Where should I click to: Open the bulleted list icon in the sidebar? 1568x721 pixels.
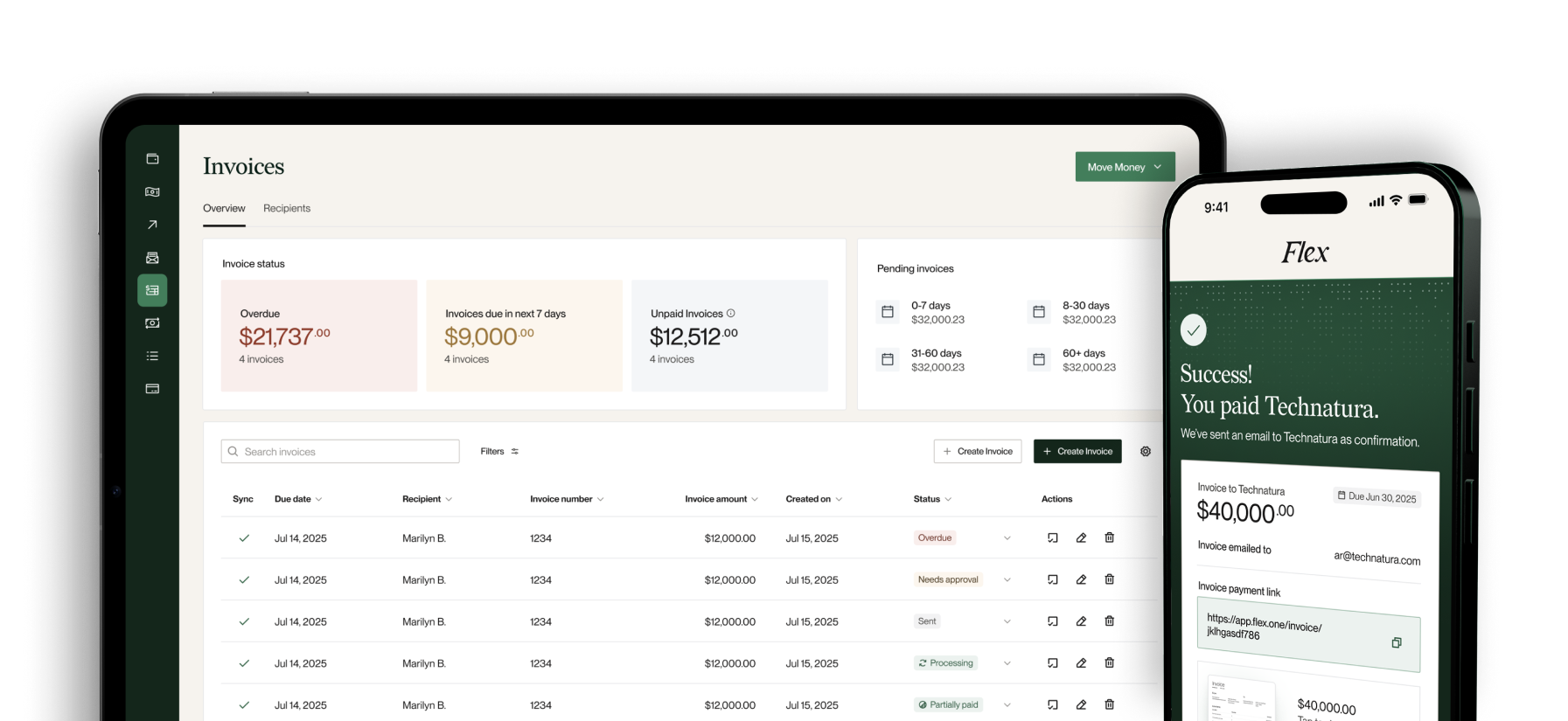pos(152,356)
